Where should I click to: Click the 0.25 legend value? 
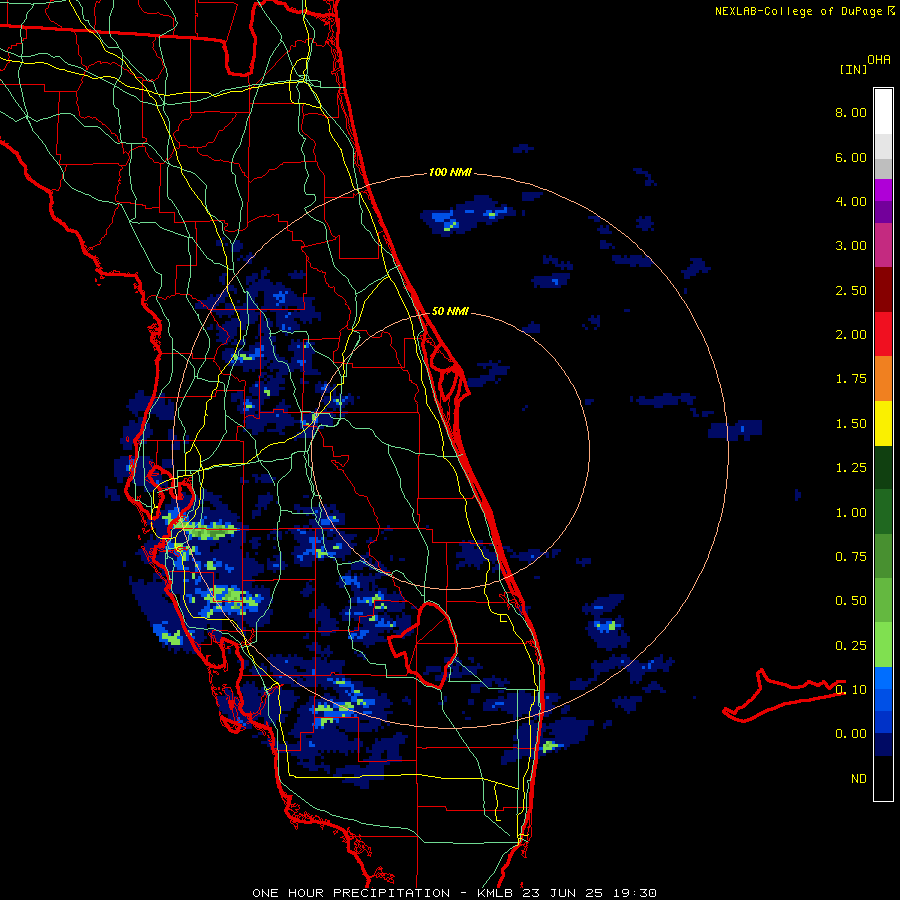[x=851, y=646]
